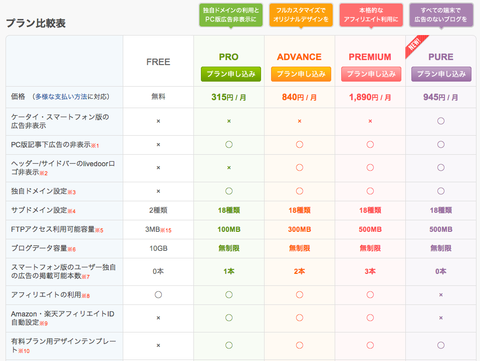Viewport: 480px width, 361px height.
Task: Apply for the PRO plan
Action: [231, 74]
